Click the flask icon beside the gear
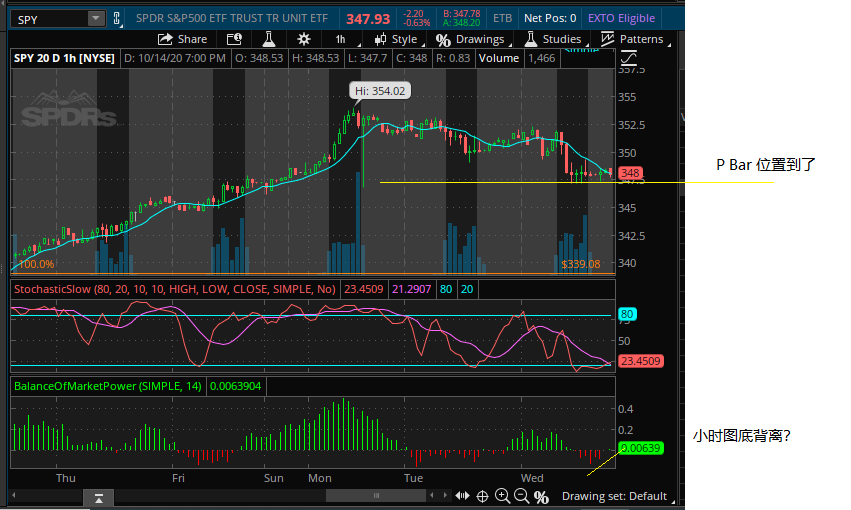This screenshot has height=510, width=851. 269,39
